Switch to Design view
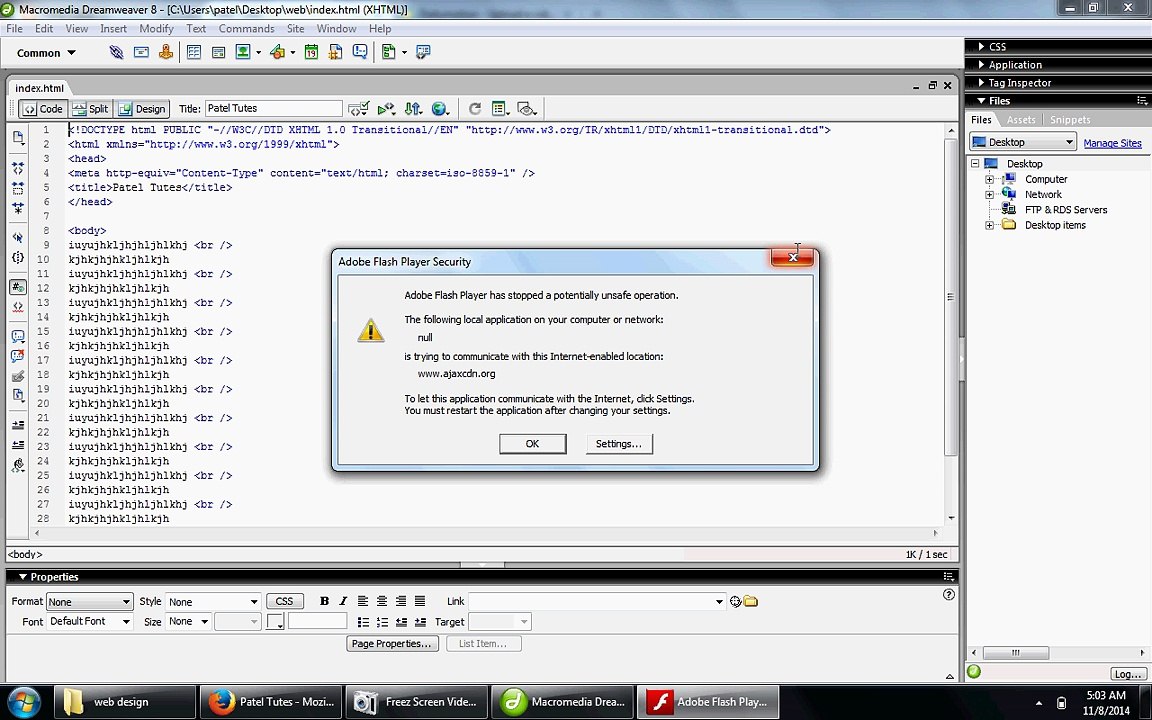Screen dimensions: 1152x720 (x=143, y=109)
